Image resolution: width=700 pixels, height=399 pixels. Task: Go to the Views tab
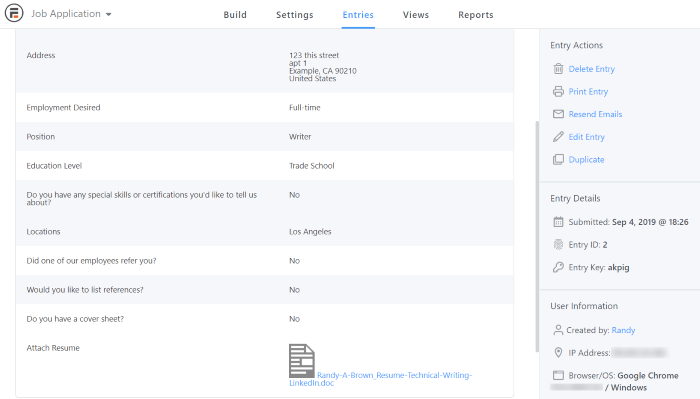416,15
